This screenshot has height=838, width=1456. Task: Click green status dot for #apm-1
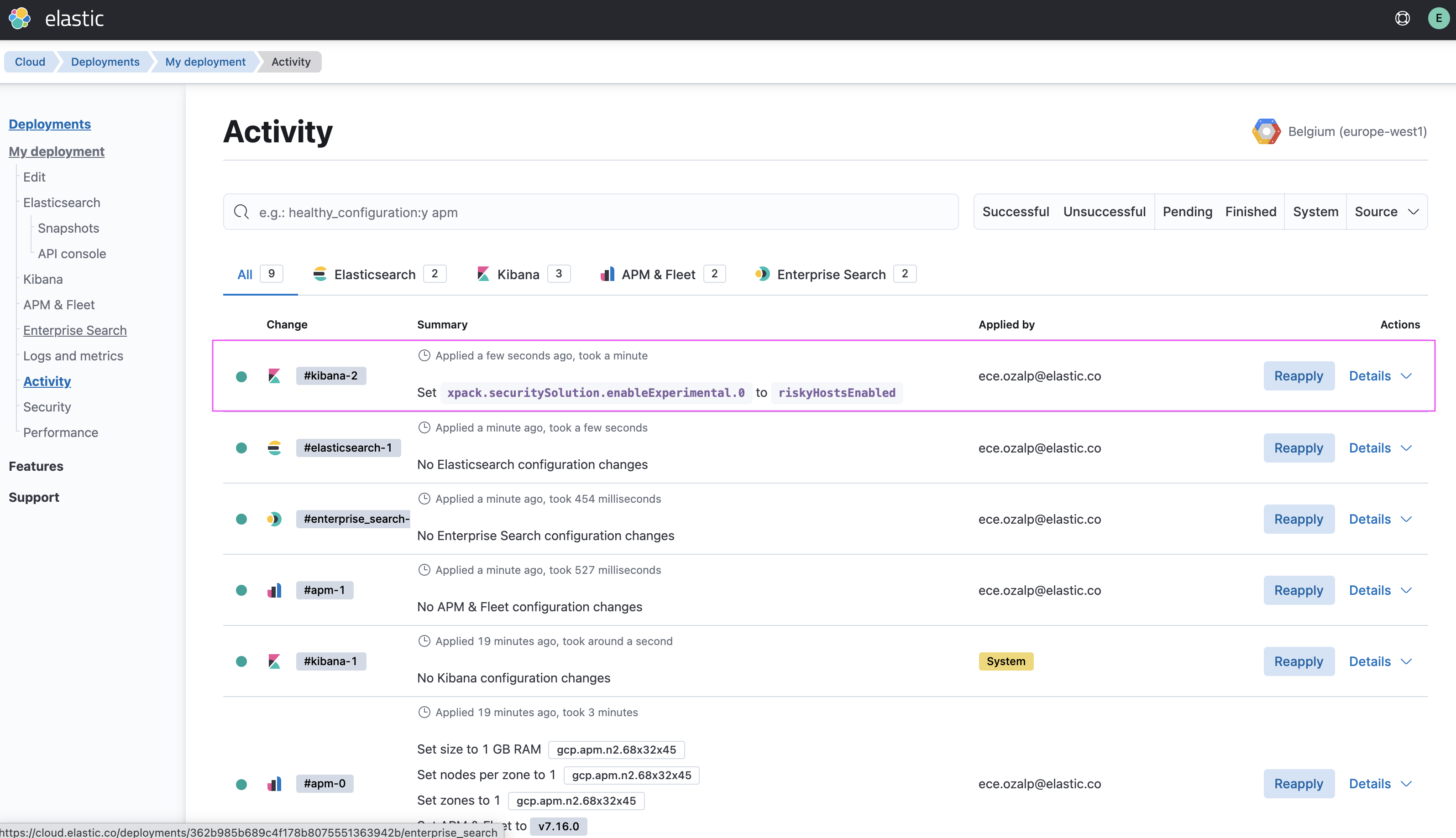tap(241, 590)
